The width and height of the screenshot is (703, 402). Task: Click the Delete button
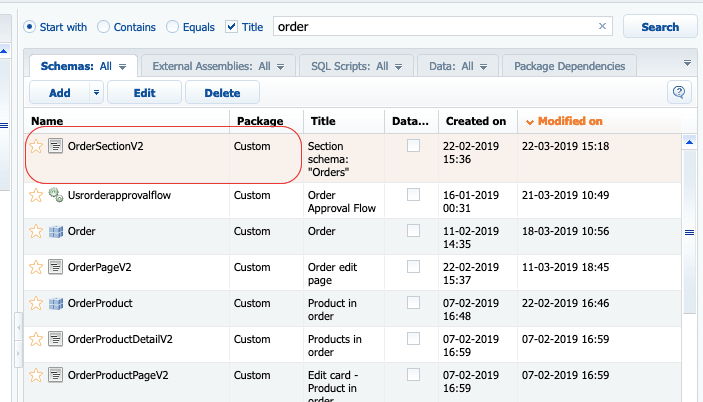221,93
